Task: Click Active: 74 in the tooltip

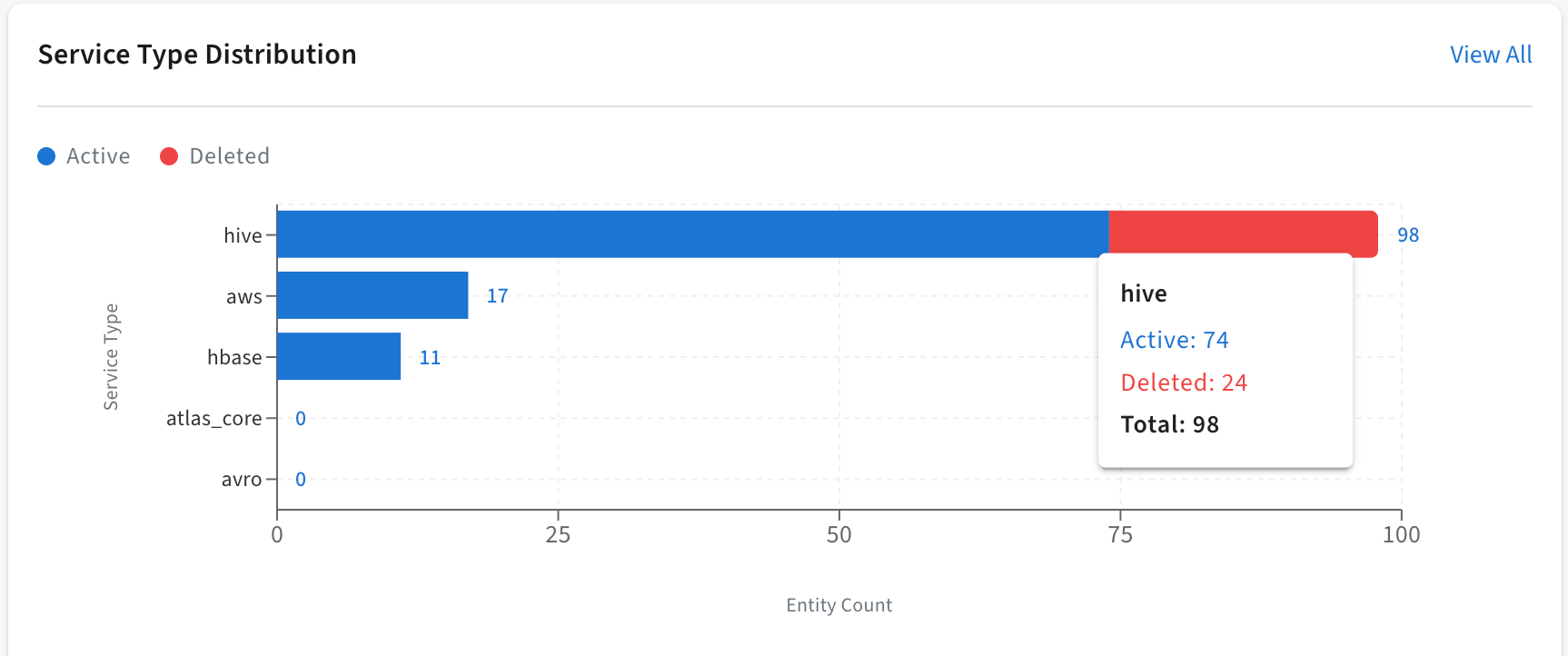Action: (x=1175, y=340)
